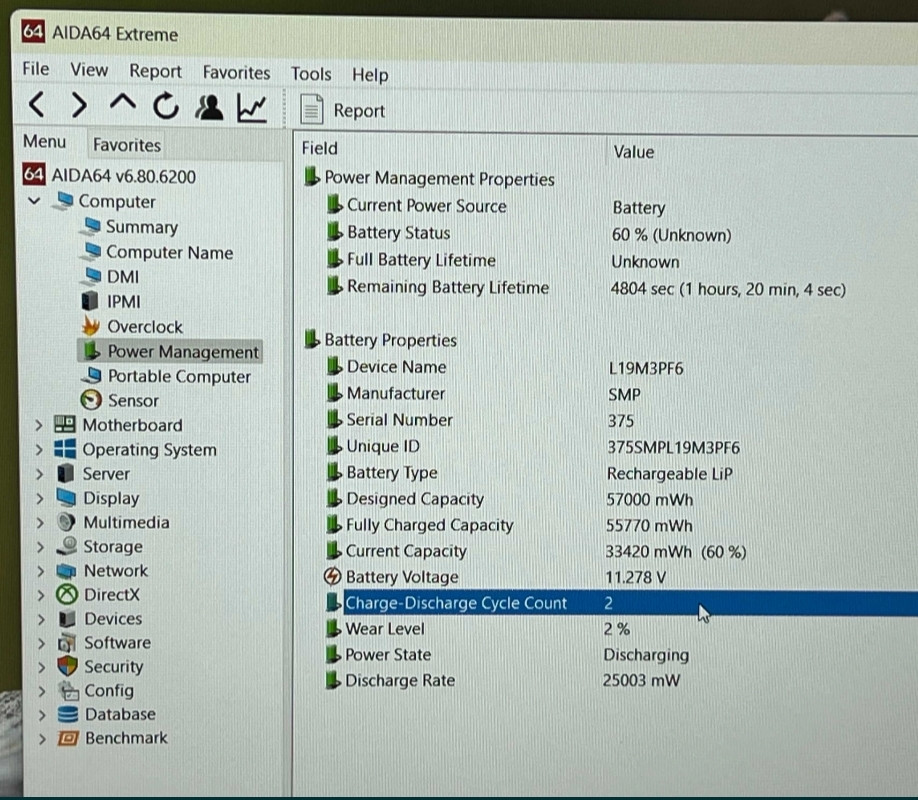The height and width of the screenshot is (800, 918).
Task: Click the Forward navigation arrow icon
Action: click(78, 106)
